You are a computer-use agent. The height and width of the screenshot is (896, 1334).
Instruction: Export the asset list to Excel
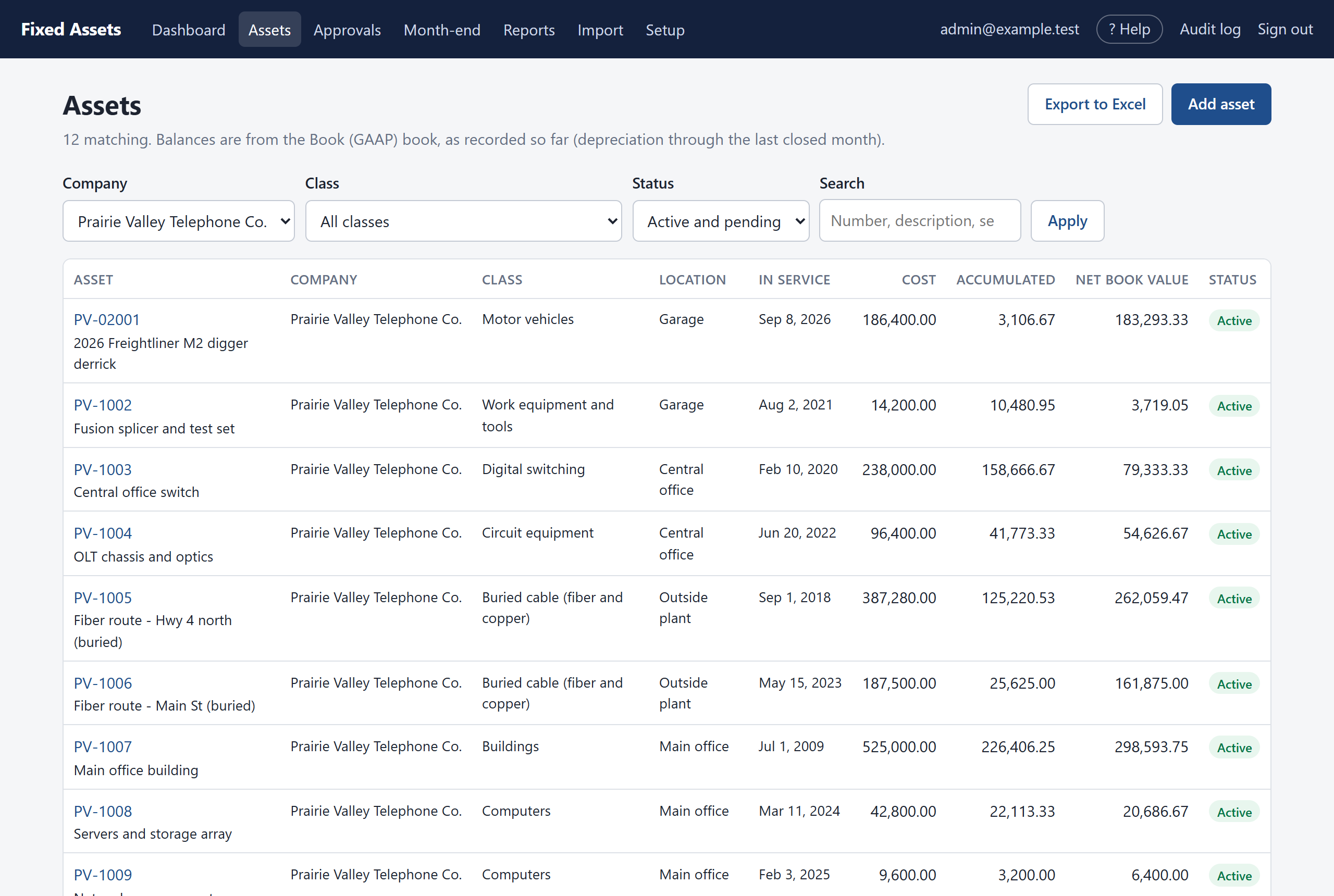coord(1094,104)
